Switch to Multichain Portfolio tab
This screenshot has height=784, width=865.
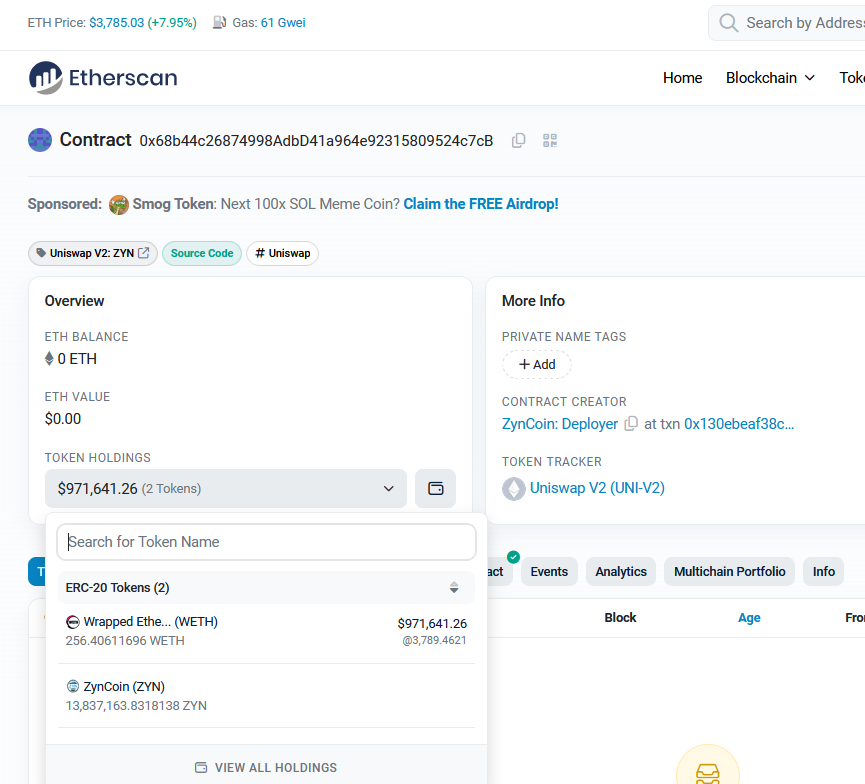729,572
